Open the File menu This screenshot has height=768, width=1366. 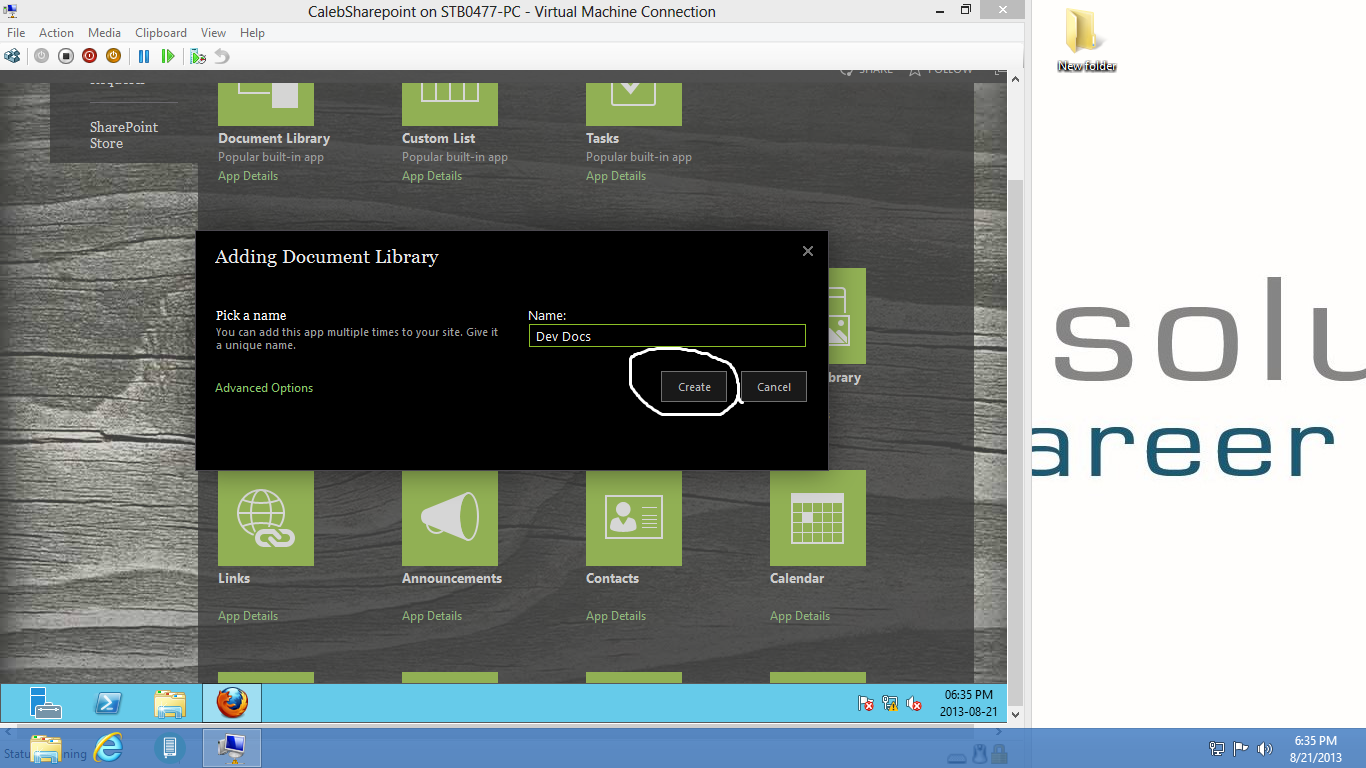click(x=16, y=33)
